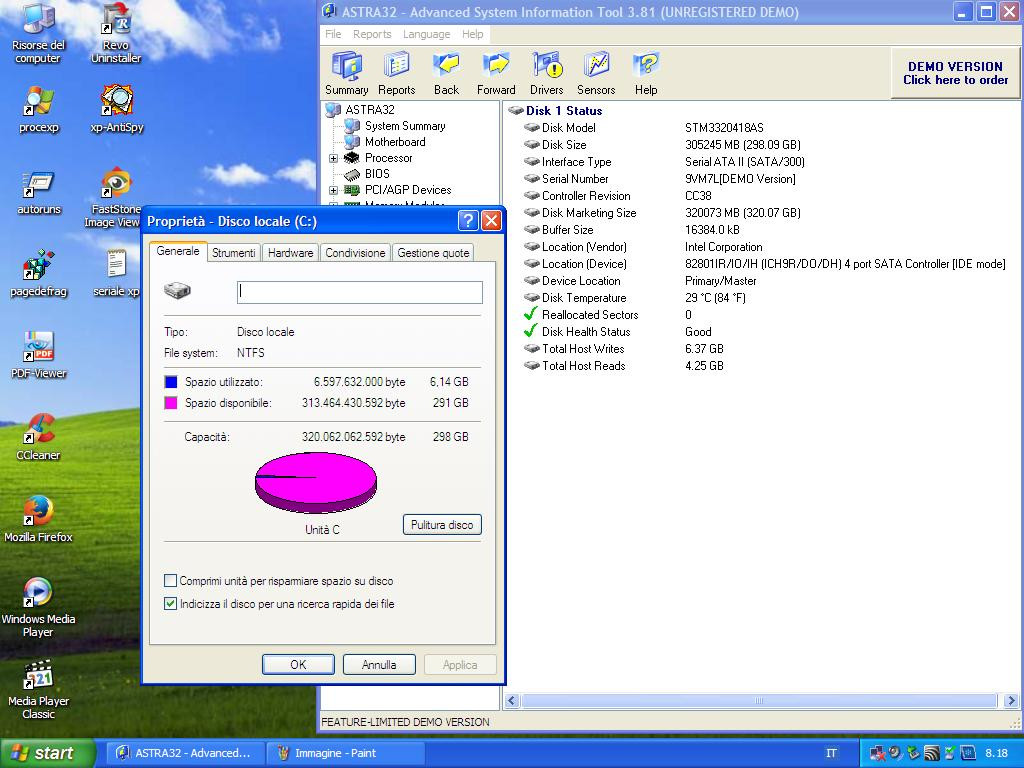Click the disk label text field
The width and height of the screenshot is (1024, 768).
[x=359, y=292]
